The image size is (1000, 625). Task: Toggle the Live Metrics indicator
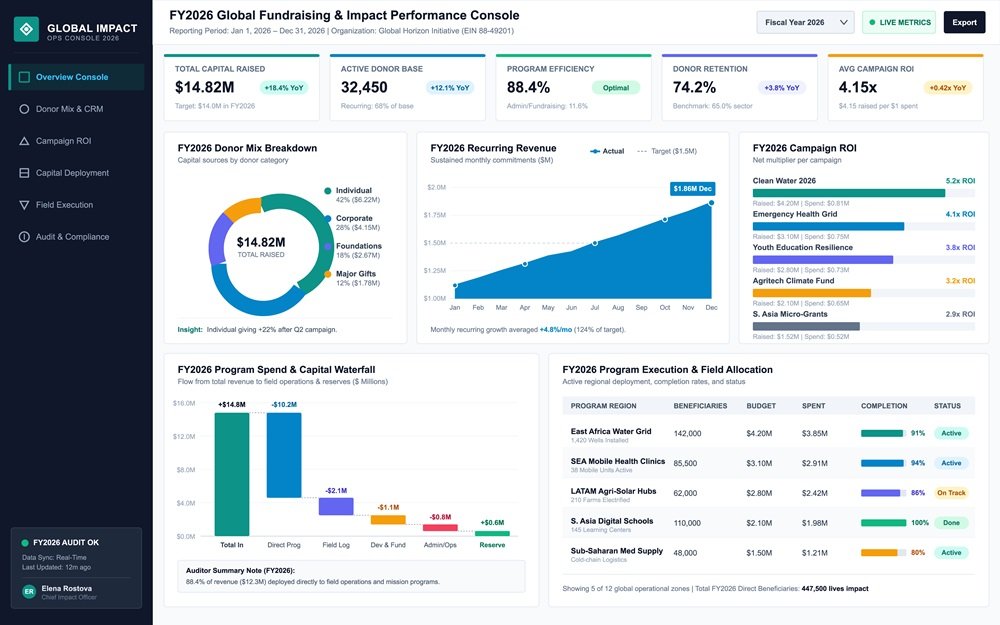coord(899,22)
